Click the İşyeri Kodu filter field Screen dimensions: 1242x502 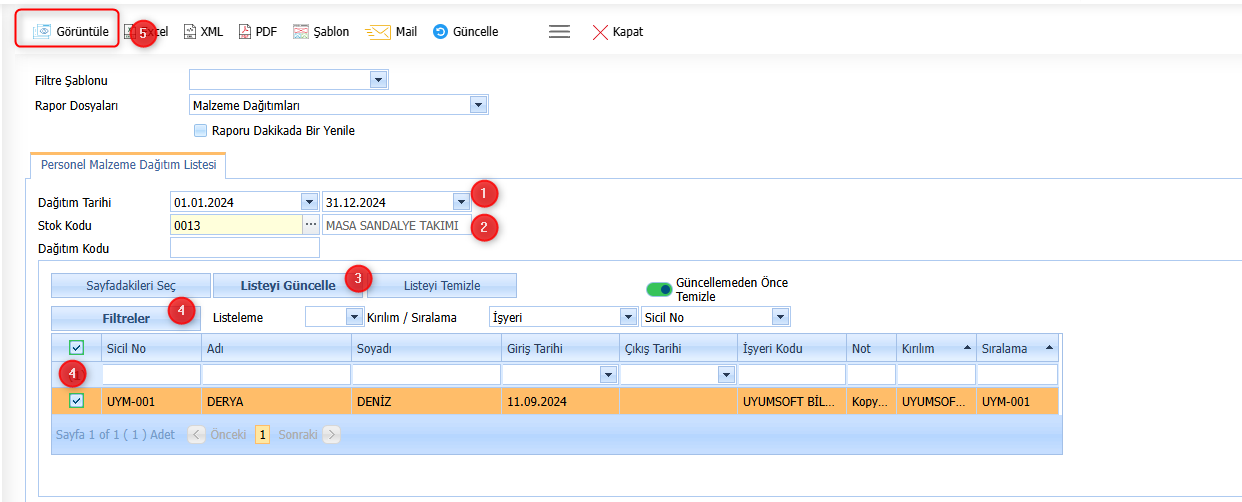point(792,374)
